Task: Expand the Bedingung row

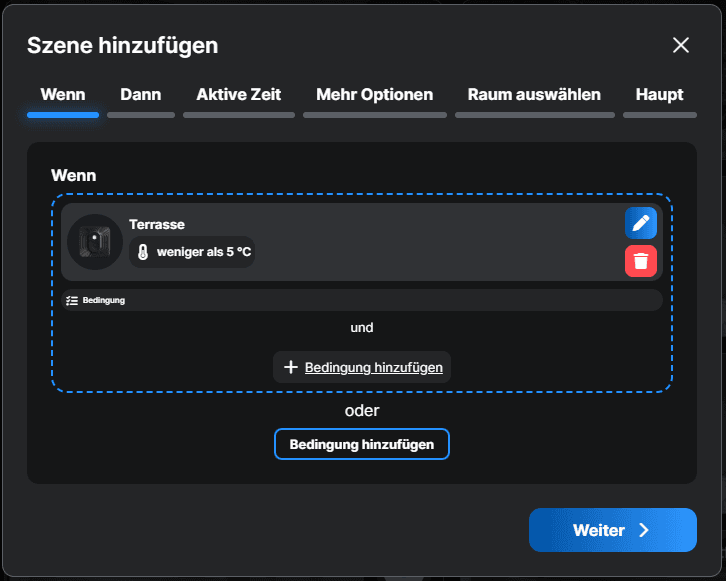Action: click(x=361, y=300)
